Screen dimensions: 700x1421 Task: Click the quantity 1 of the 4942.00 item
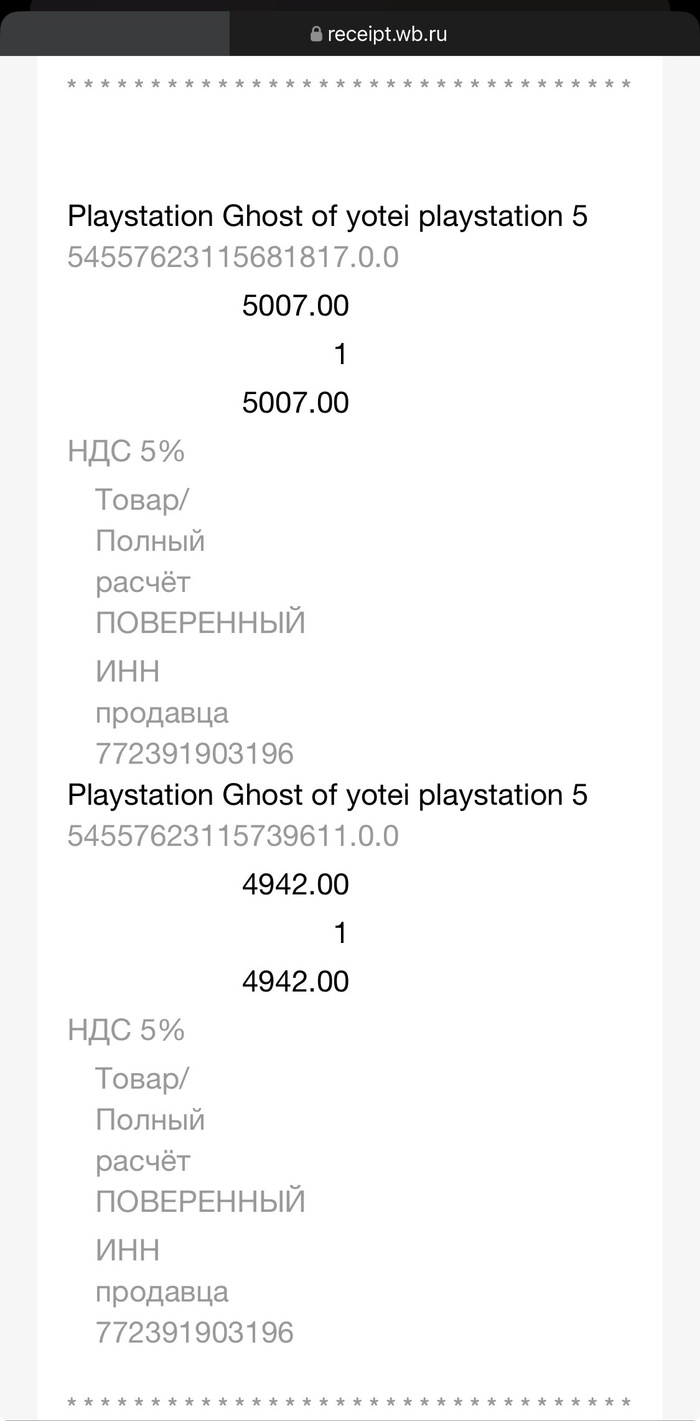click(x=340, y=934)
